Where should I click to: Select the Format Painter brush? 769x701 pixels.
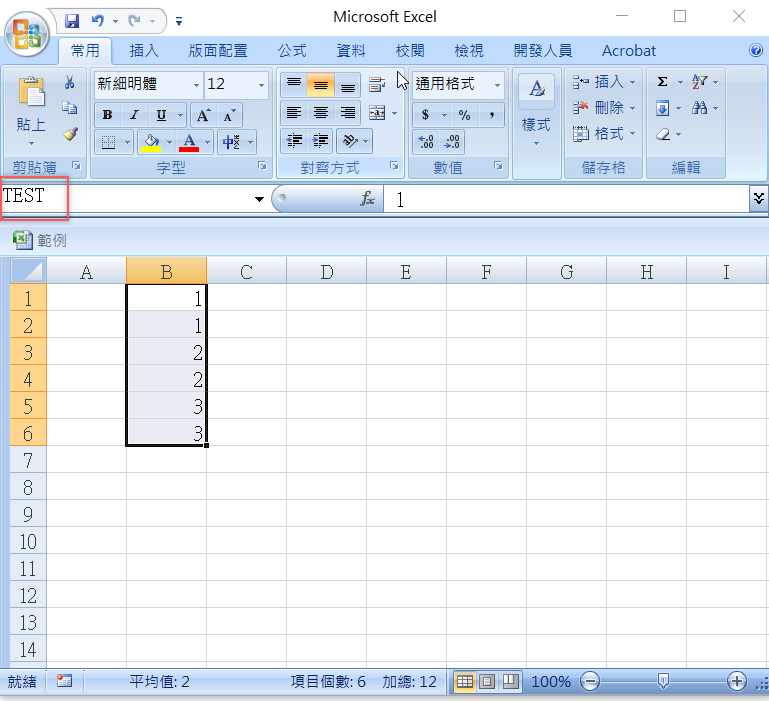tap(70, 133)
